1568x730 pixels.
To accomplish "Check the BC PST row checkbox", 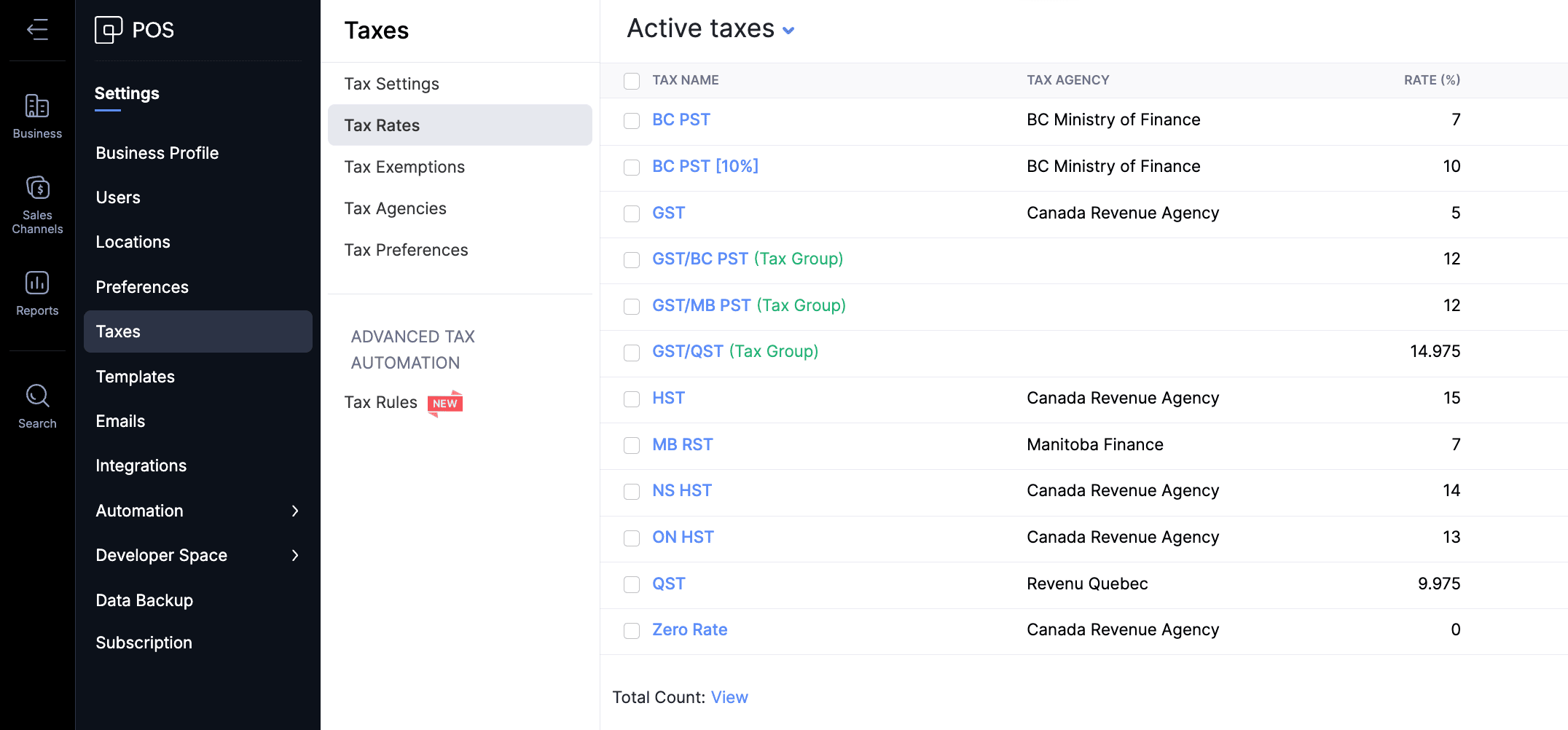I will (632, 121).
